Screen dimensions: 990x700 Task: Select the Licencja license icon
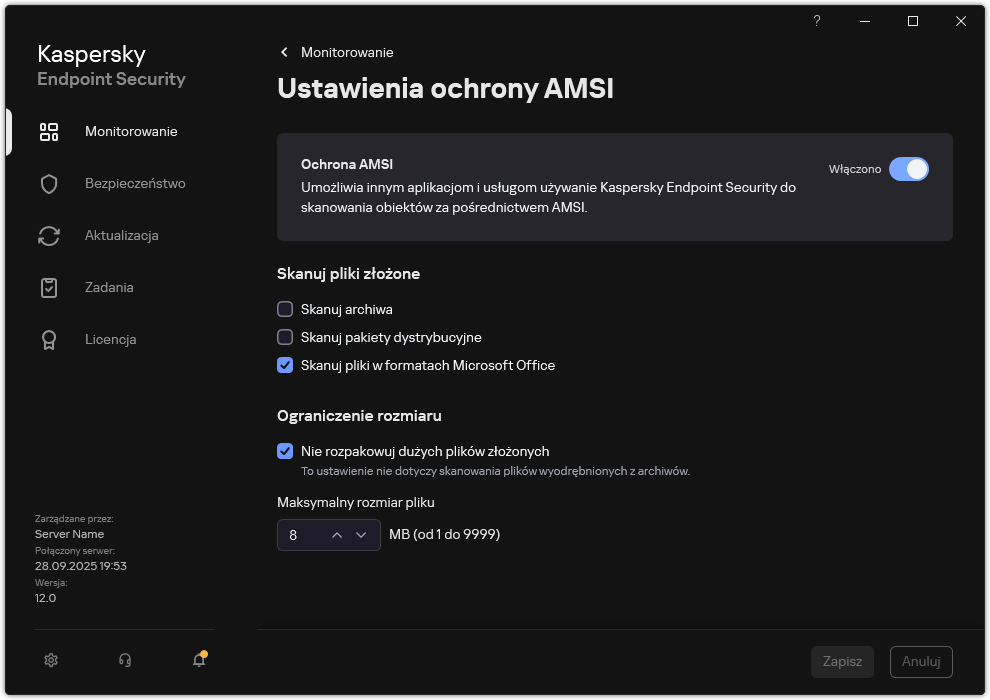pos(48,339)
